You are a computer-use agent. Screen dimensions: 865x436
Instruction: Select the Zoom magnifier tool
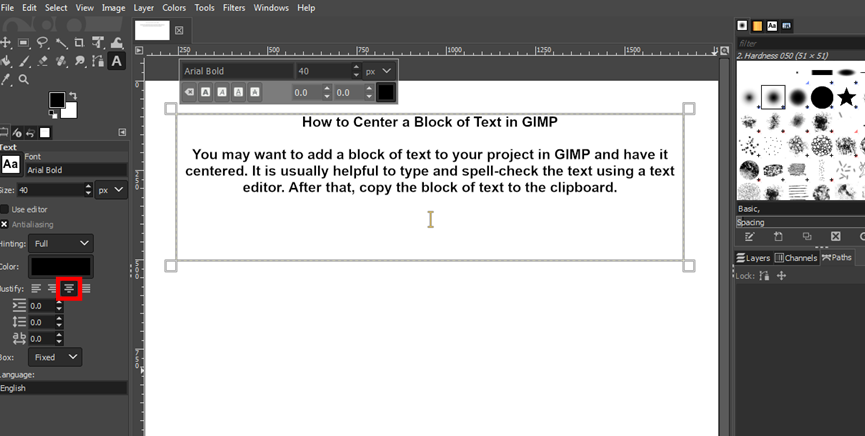tap(24, 79)
